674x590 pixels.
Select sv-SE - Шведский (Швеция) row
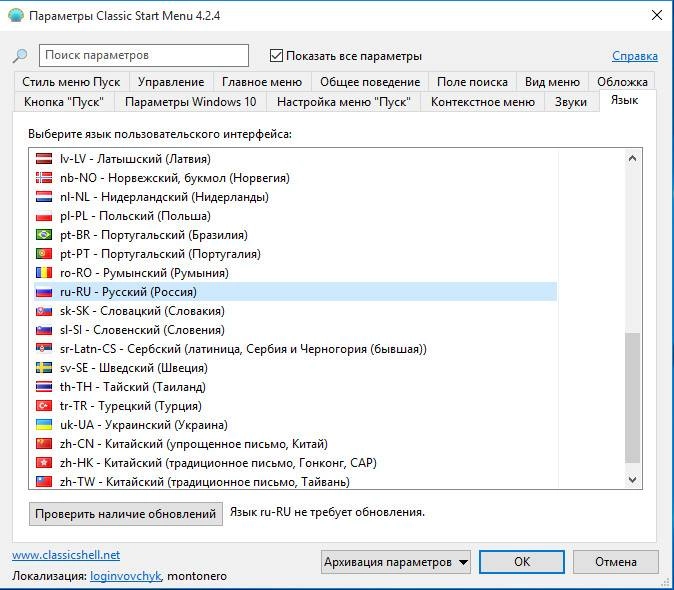(x=296, y=367)
